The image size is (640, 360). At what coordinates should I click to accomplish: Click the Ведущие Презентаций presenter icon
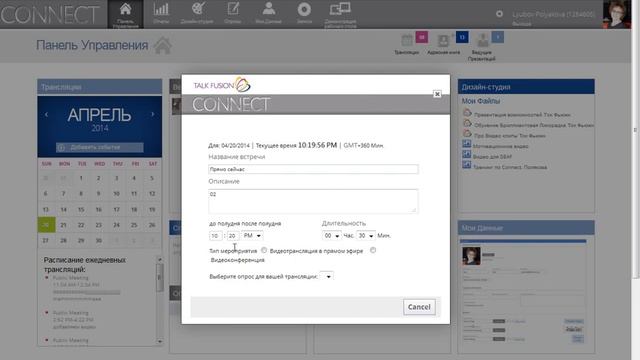tap(482, 41)
